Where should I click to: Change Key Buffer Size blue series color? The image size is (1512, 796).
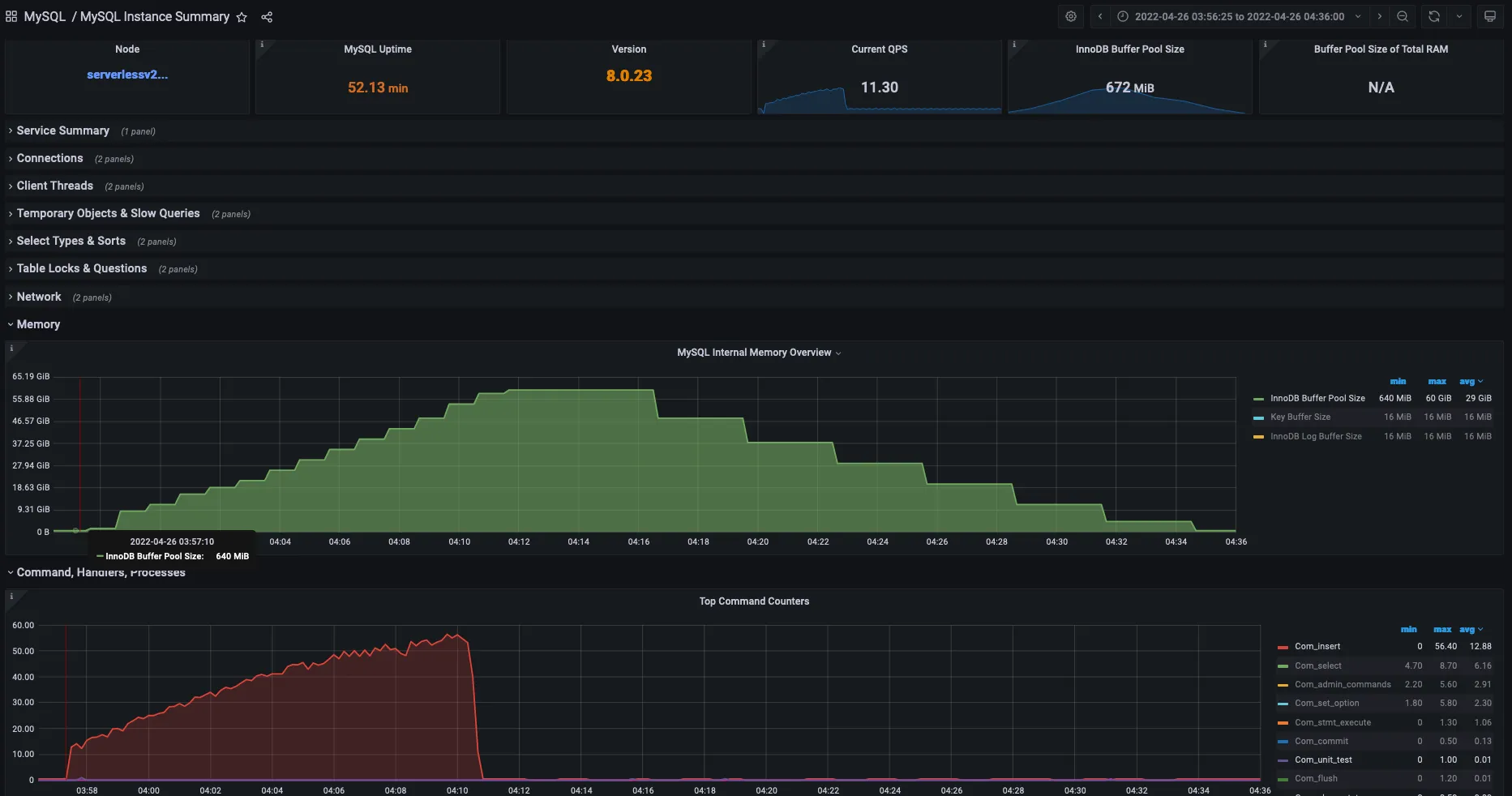pyautogui.click(x=1258, y=417)
